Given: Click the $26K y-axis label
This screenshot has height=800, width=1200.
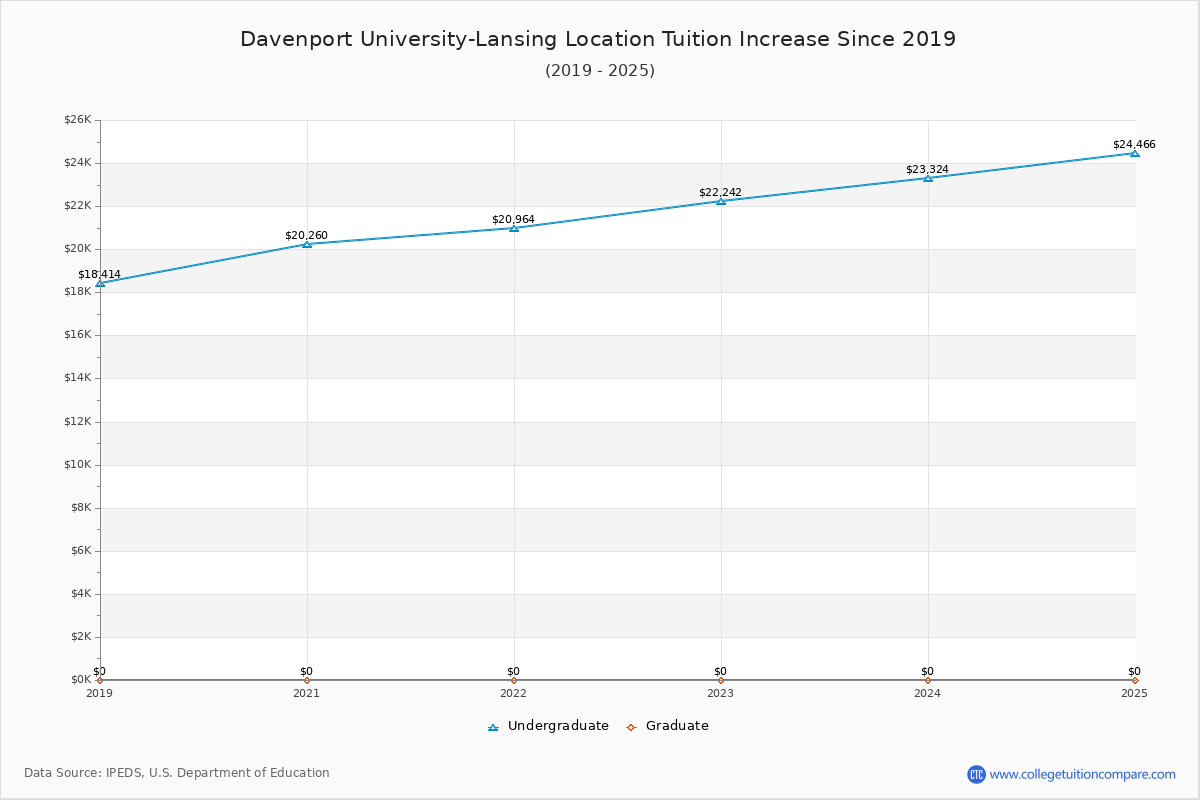Looking at the screenshot, I should pyautogui.click(x=78, y=120).
